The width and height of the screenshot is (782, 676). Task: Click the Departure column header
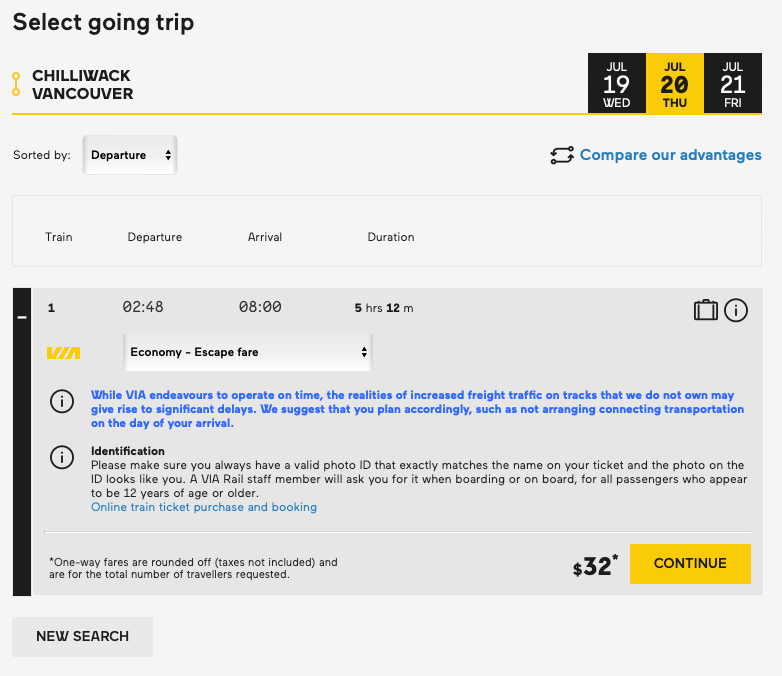pyautogui.click(x=155, y=237)
